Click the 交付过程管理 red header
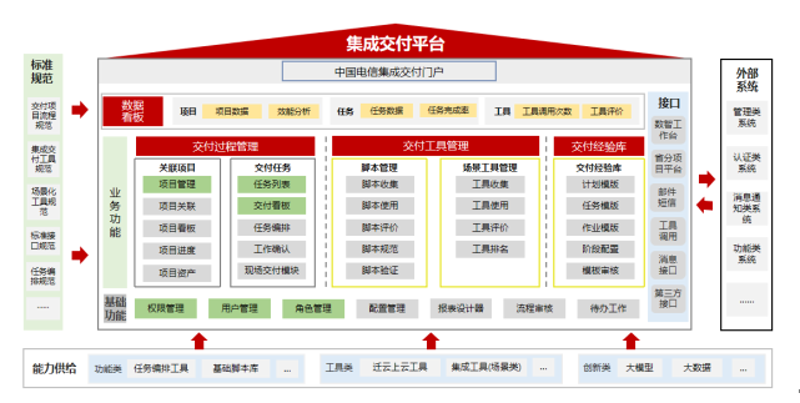Screen dimensions: 800x403 coord(225,146)
